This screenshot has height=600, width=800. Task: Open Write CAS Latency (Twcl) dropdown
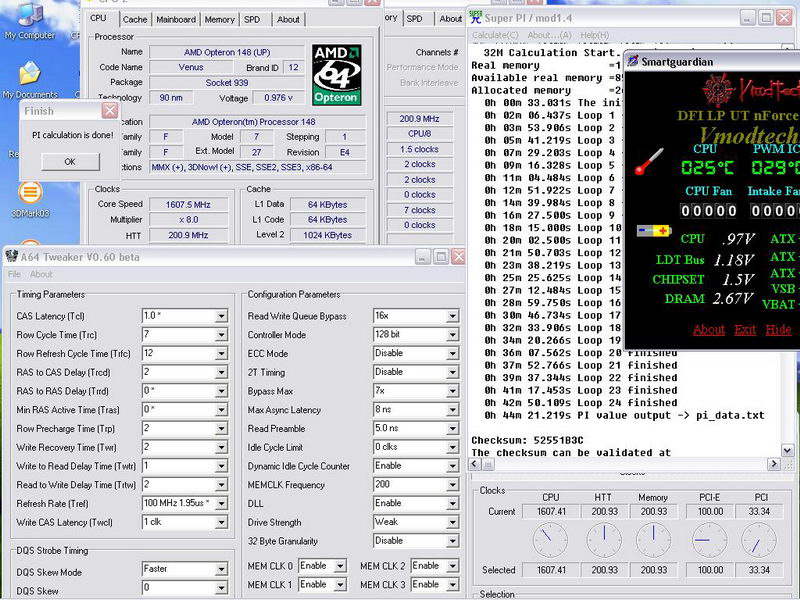[221, 522]
